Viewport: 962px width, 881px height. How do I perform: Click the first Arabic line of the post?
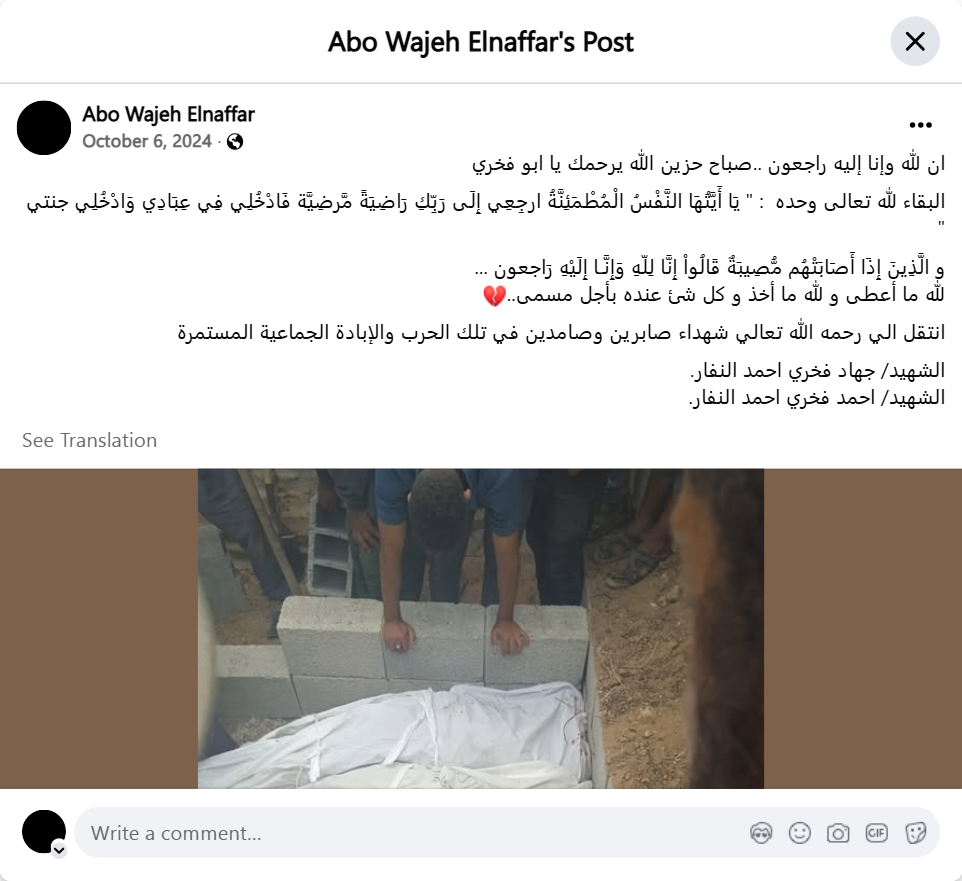708,164
